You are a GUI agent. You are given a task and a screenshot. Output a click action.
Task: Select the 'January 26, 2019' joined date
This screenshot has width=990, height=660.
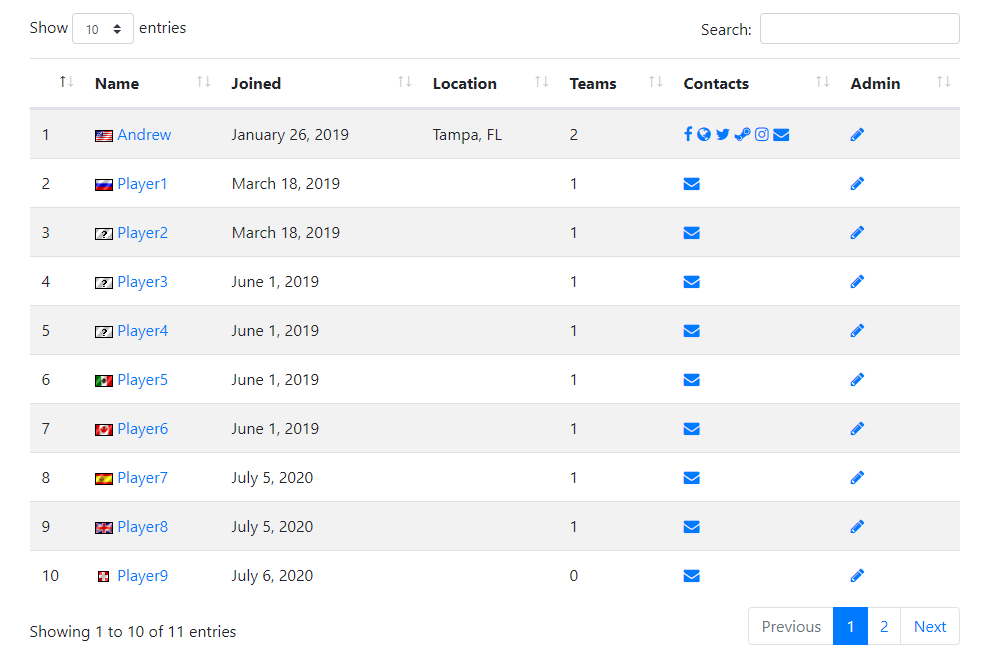click(x=290, y=135)
